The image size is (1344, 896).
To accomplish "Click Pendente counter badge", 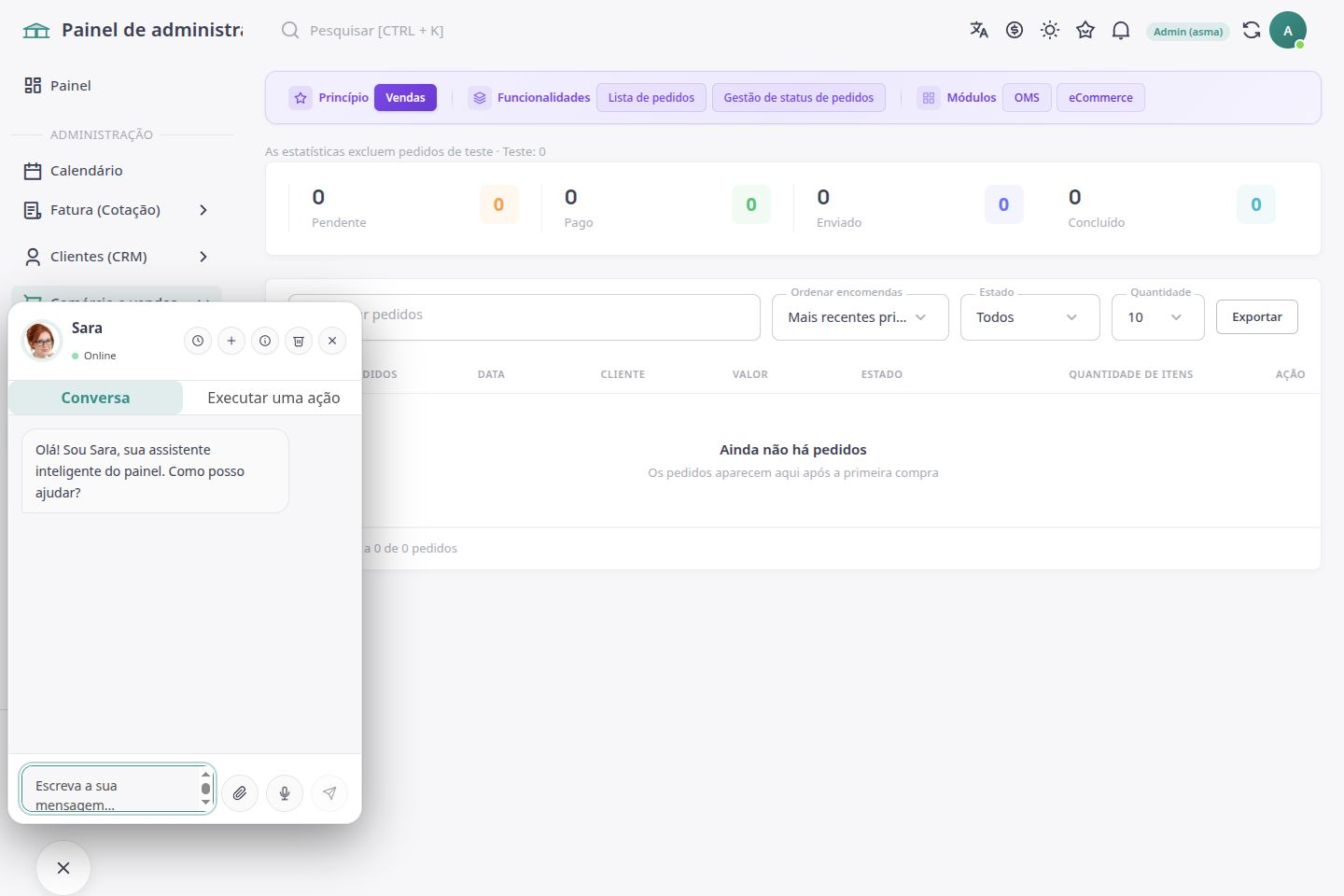I will (x=498, y=204).
